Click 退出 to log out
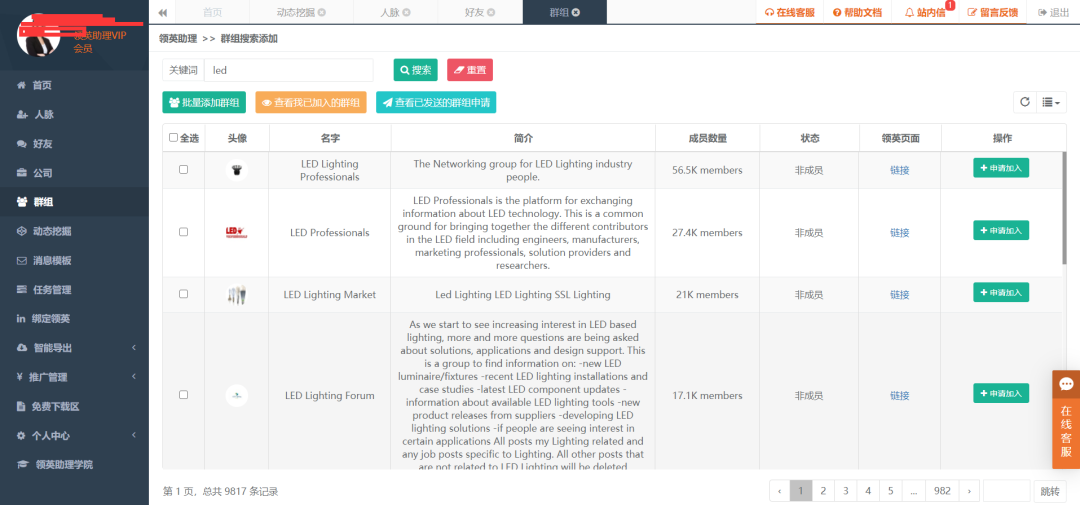This screenshot has width=1080, height=505. pos(1053,12)
